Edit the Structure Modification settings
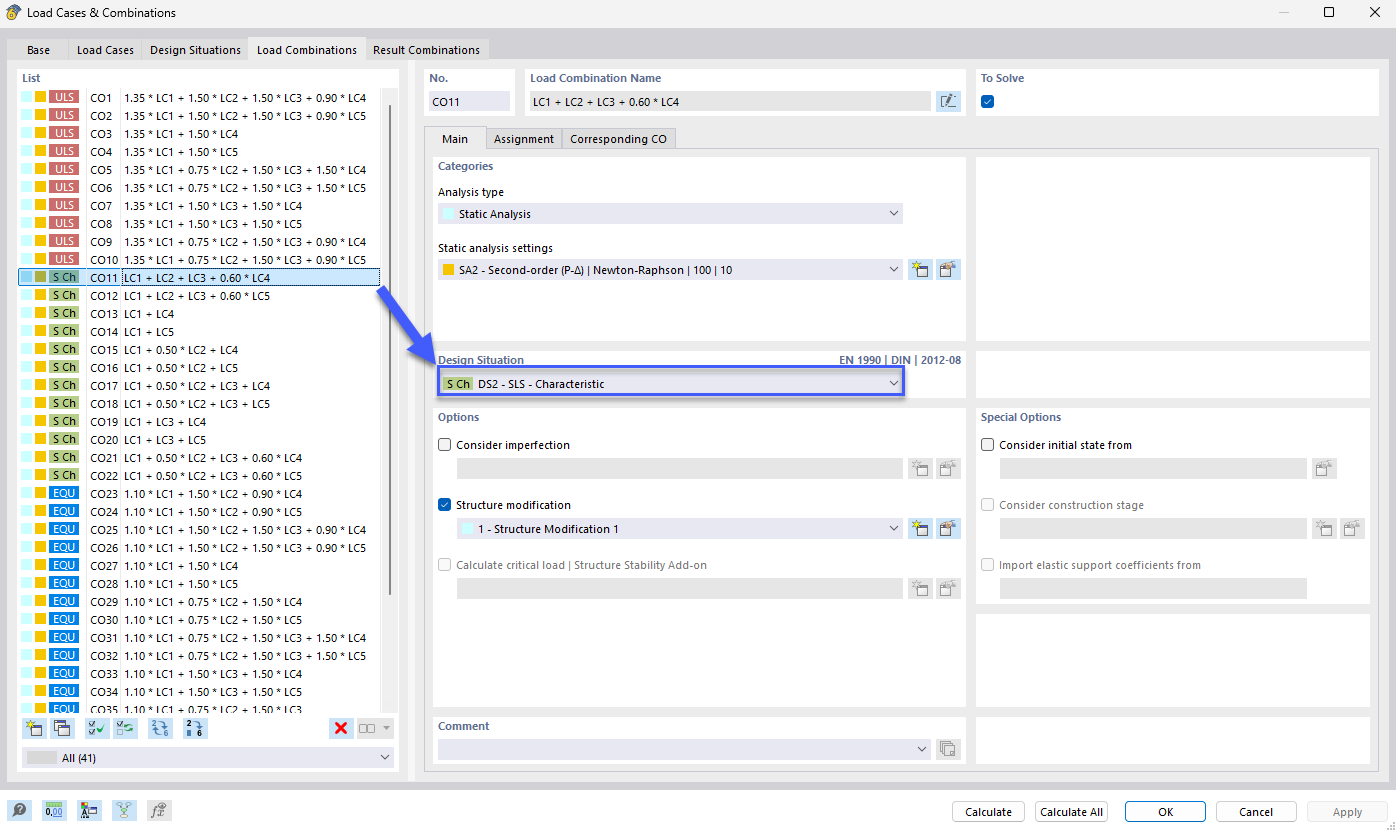This screenshot has width=1396, height=830. 948,528
